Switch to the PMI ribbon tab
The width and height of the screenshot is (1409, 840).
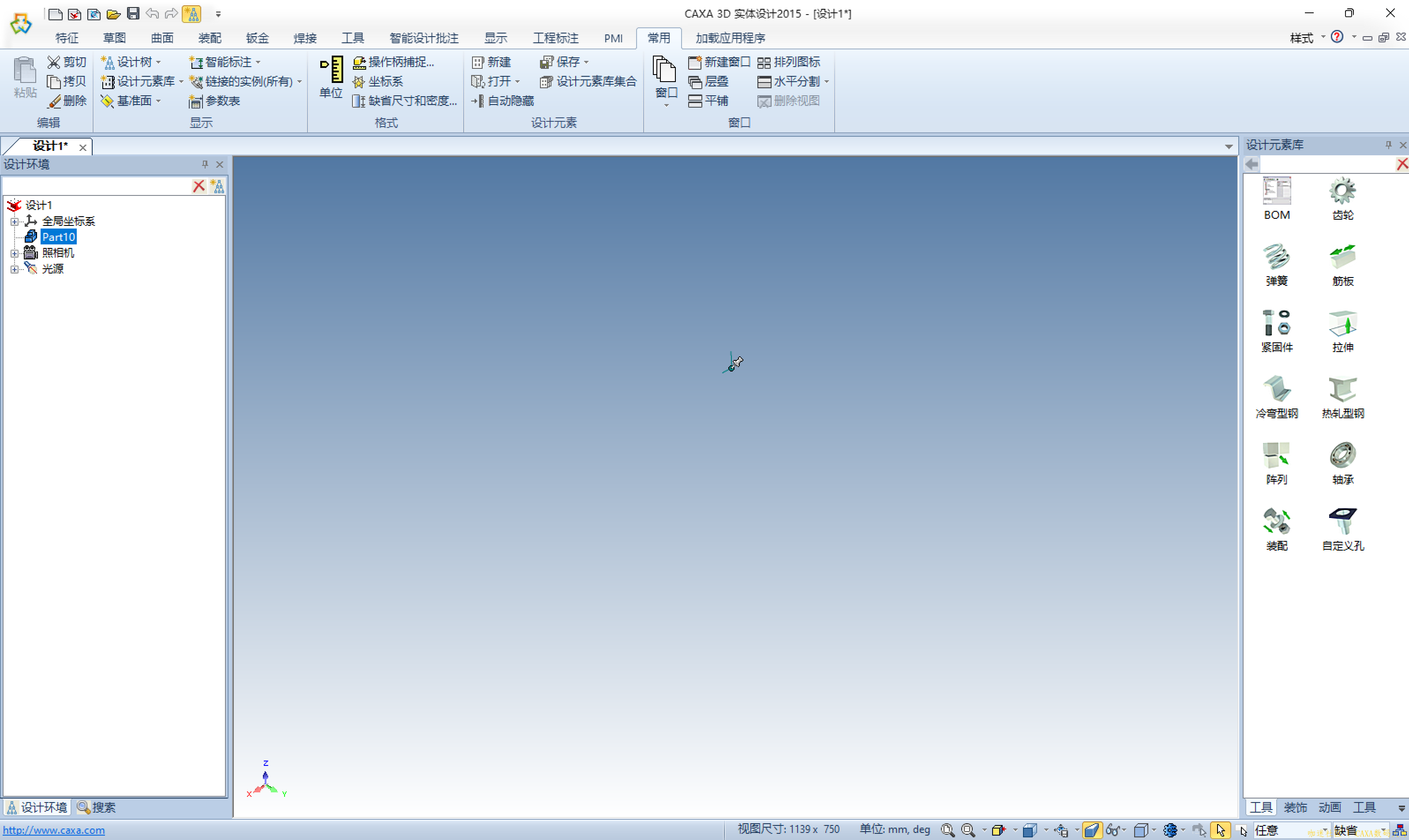613,38
